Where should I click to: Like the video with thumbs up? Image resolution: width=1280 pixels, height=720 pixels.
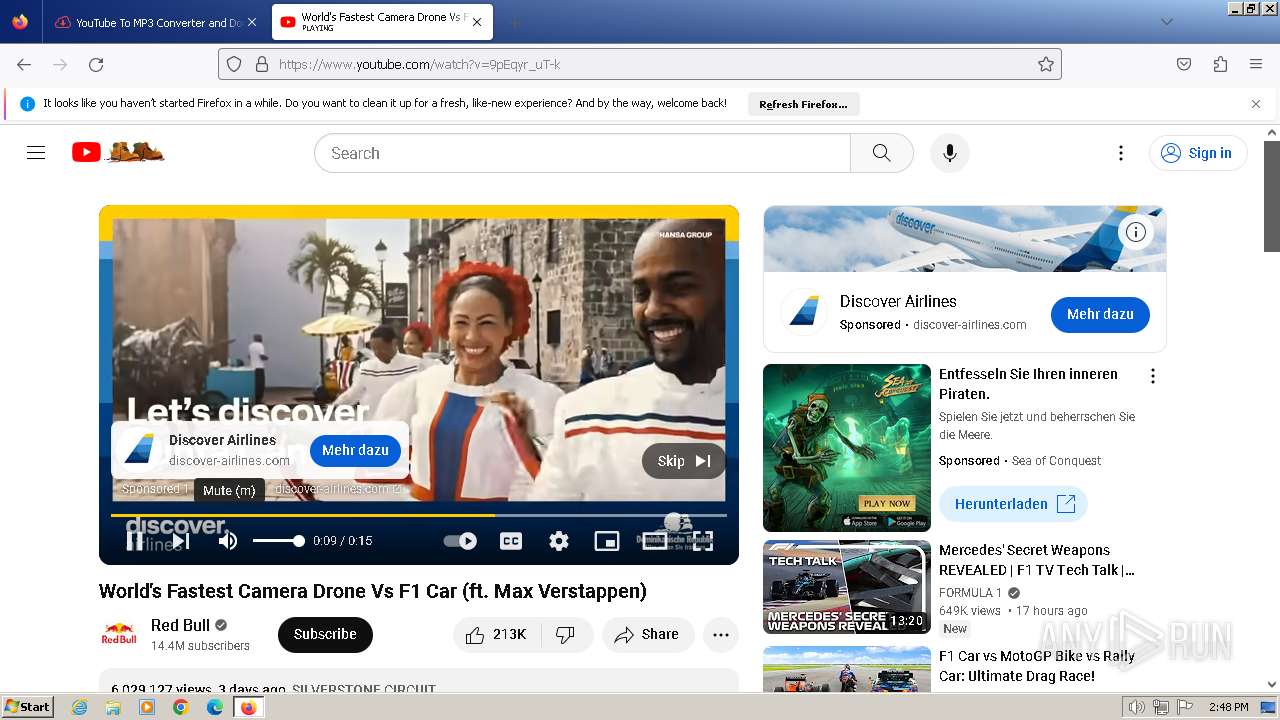pyautogui.click(x=497, y=634)
